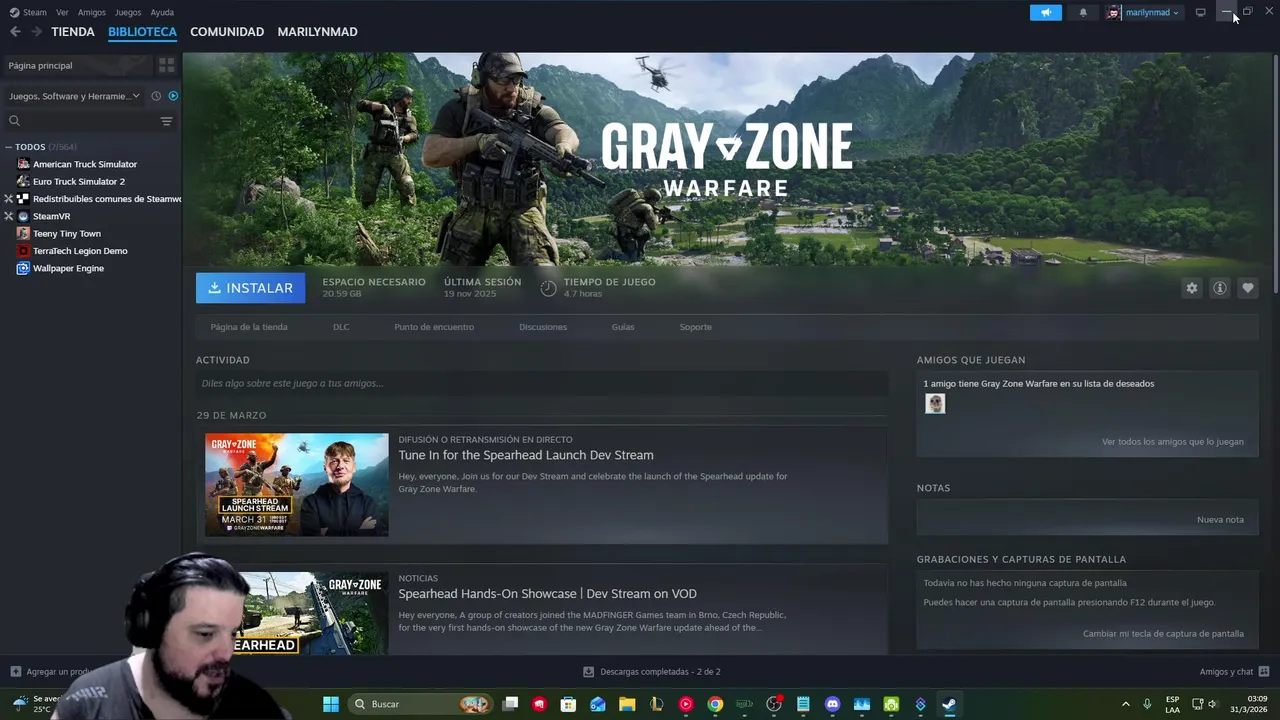1280x720 pixels.
Task: Open Google Chrome from the taskbar
Action: (x=715, y=704)
